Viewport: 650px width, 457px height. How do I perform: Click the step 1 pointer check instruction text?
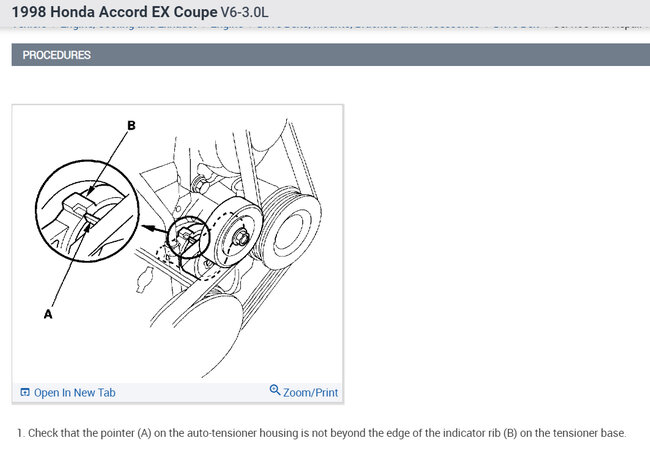click(x=322, y=433)
